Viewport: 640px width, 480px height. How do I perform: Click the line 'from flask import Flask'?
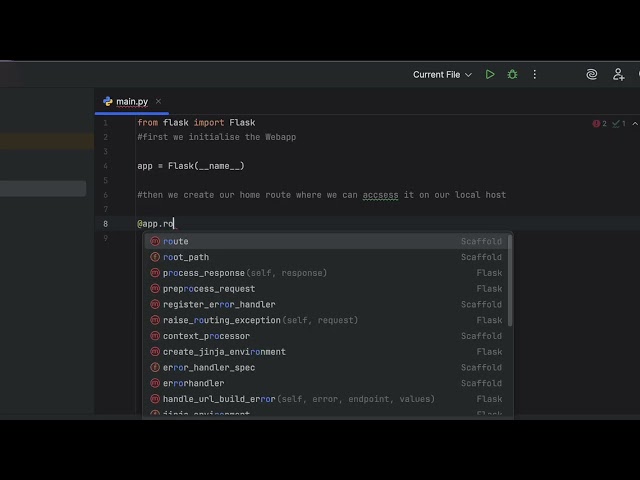(196, 123)
